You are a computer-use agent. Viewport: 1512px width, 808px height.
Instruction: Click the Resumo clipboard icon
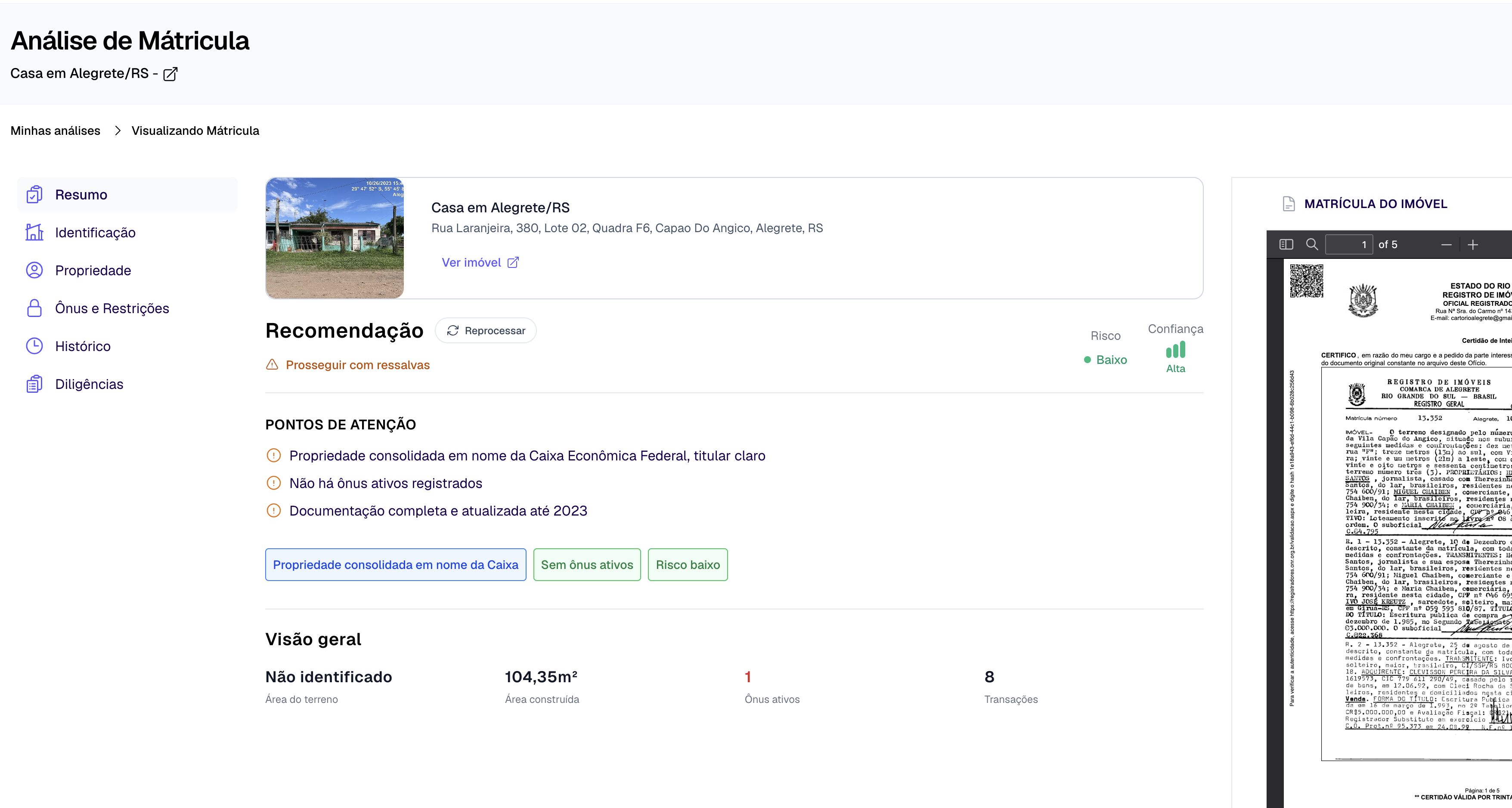(x=34, y=194)
